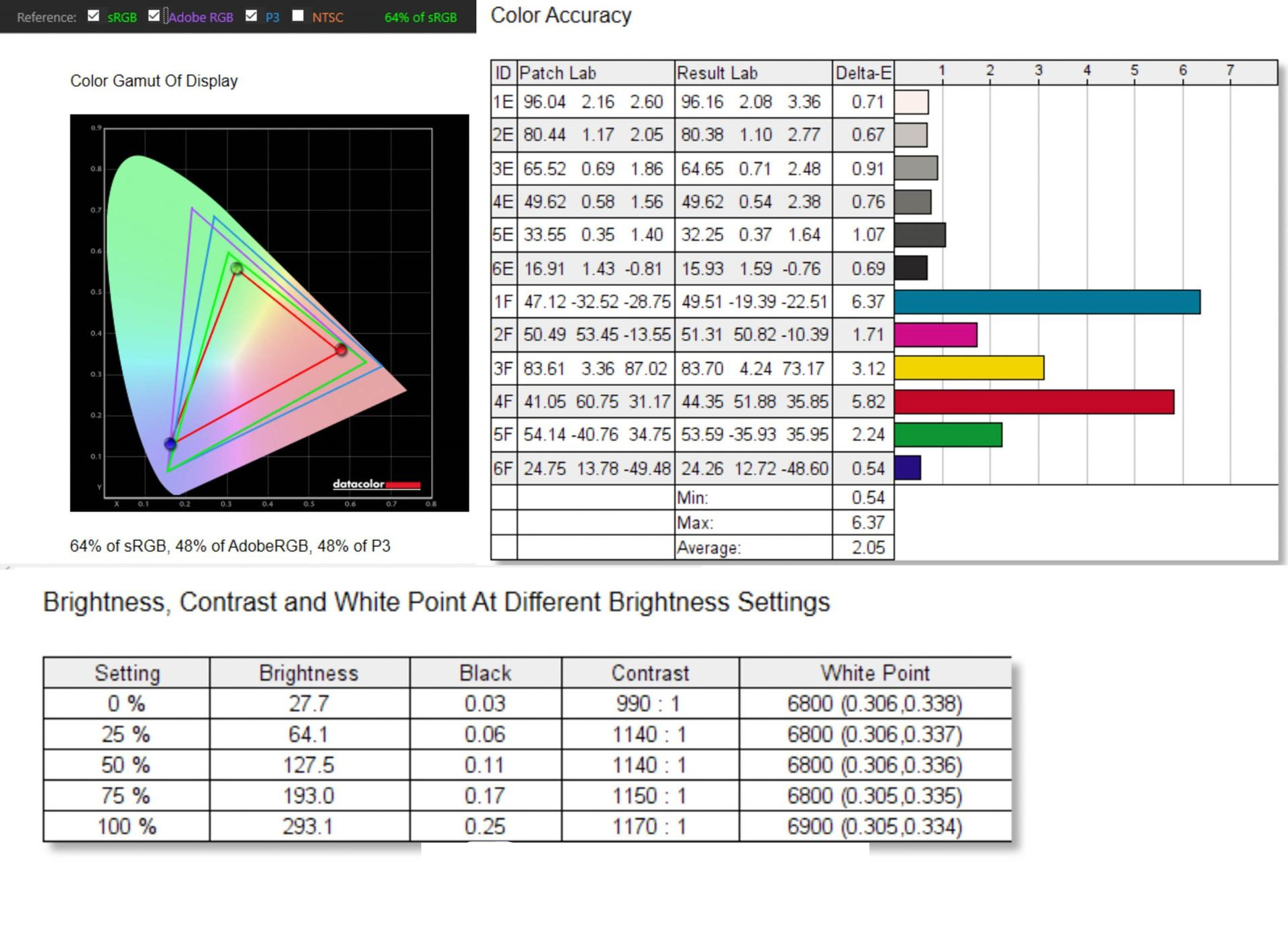Click the blue primary marker on gamut chart
Screen dimensions: 1288x926
coord(170,444)
